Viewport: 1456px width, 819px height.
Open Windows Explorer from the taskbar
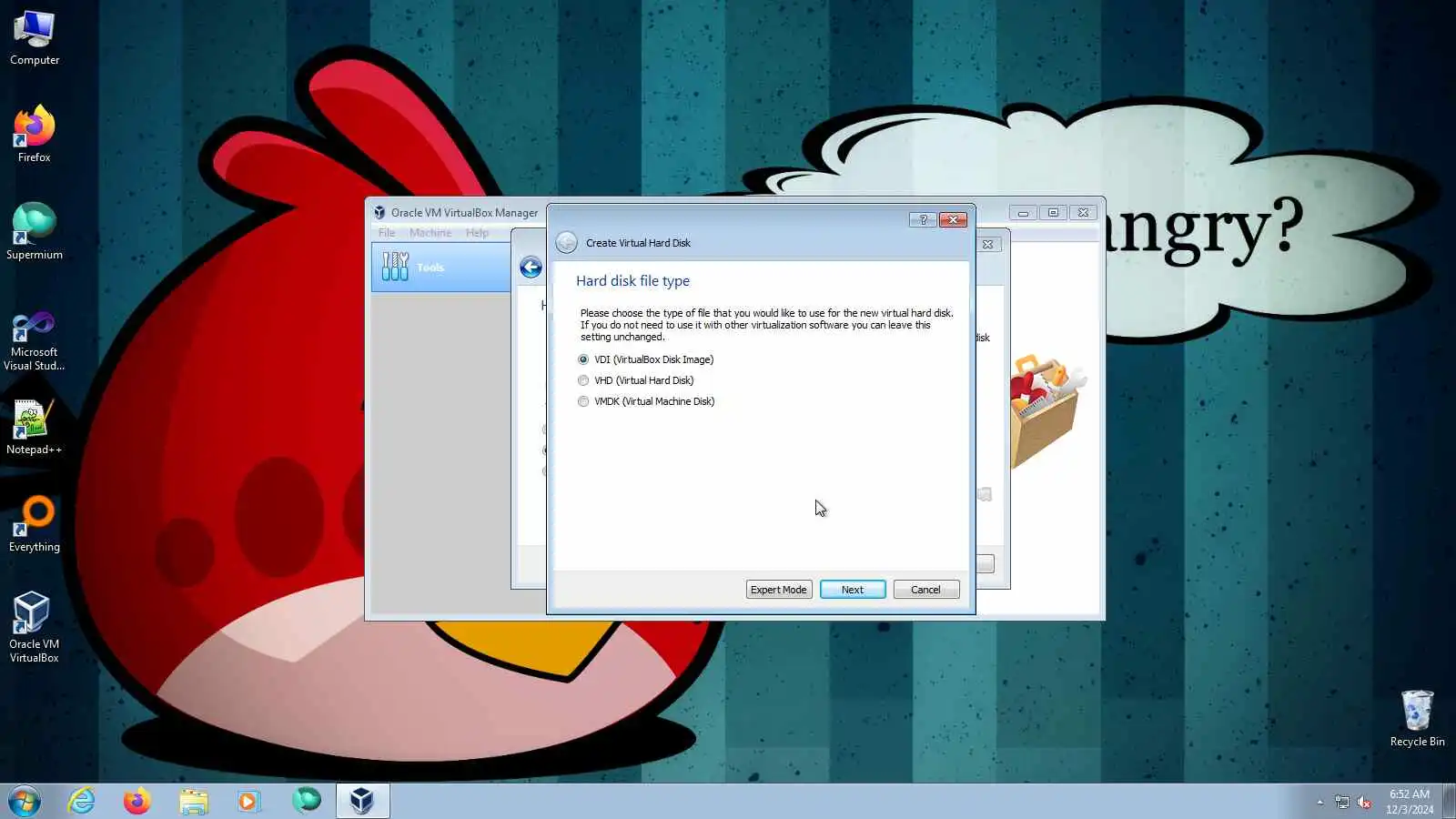pos(194,801)
